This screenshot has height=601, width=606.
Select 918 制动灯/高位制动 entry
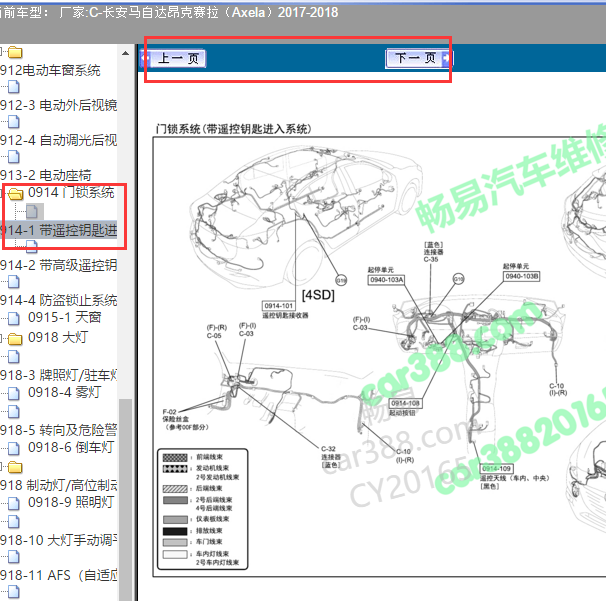pos(58,485)
